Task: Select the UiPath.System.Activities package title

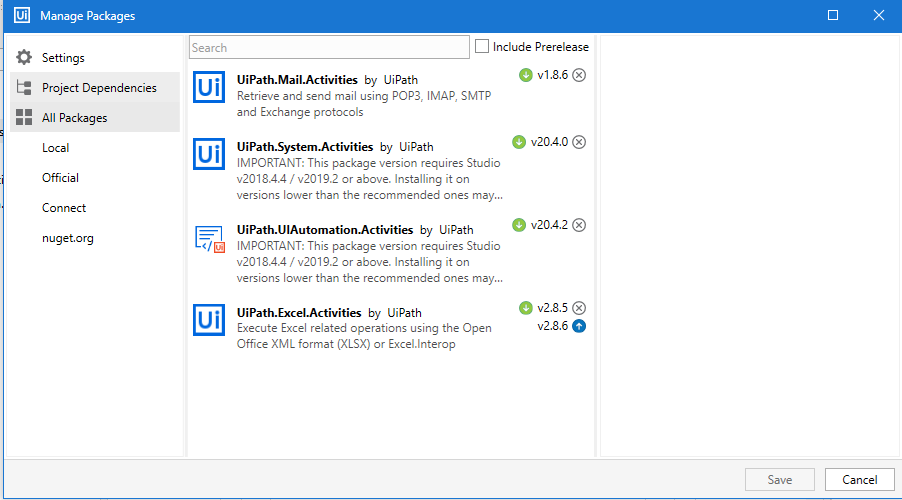Action: click(x=305, y=147)
